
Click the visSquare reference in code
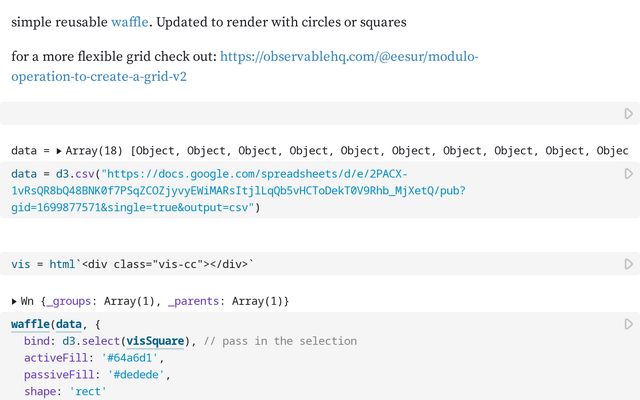click(162, 341)
